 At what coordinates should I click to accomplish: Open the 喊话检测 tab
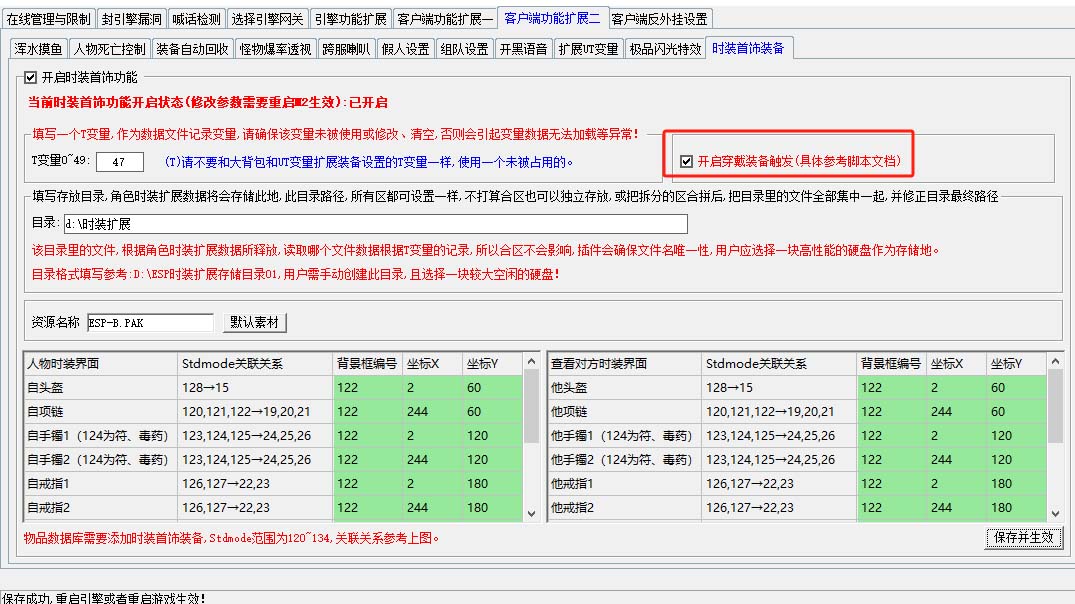196,19
